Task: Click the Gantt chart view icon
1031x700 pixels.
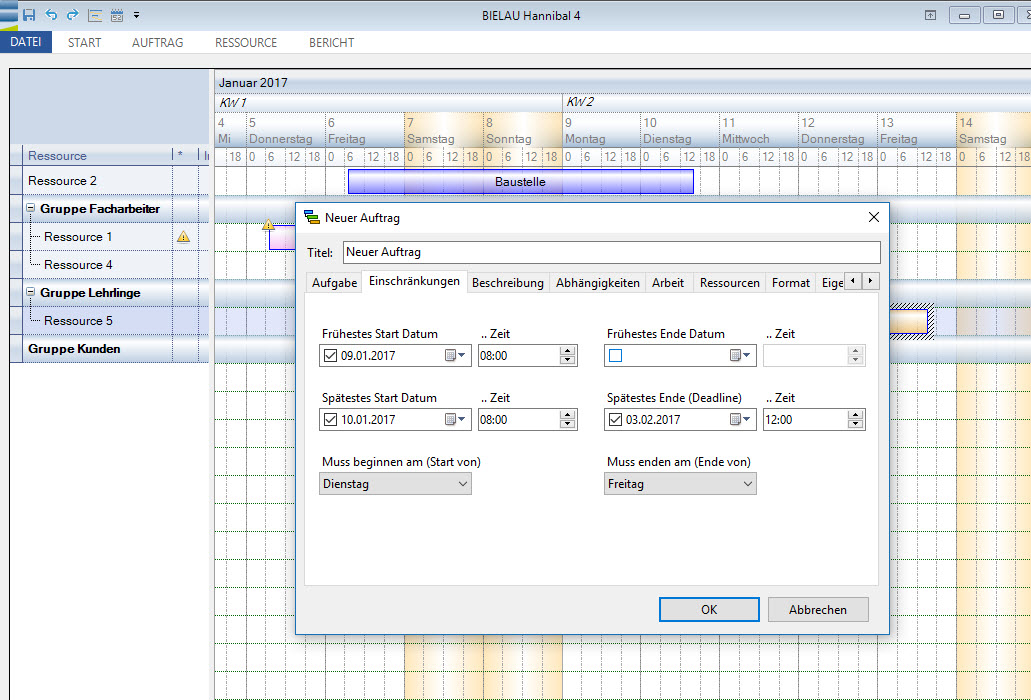Action: tap(95, 15)
